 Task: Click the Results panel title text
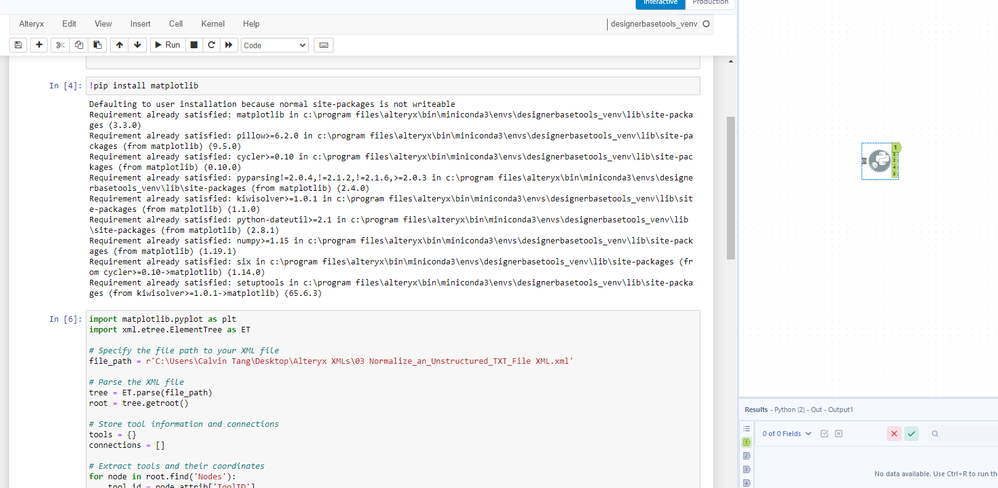click(x=799, y=410)
